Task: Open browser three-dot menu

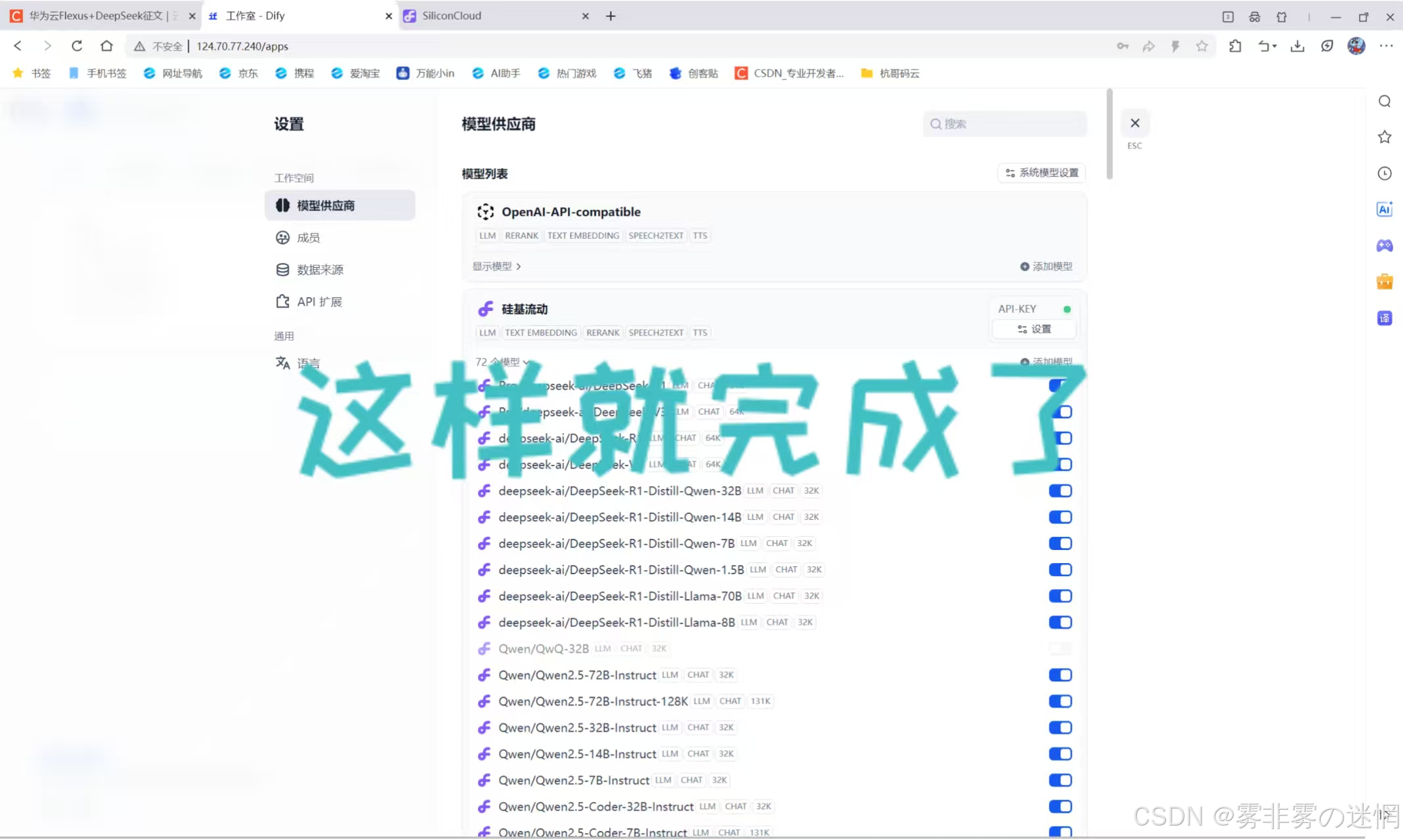Action: (1386, 46)
